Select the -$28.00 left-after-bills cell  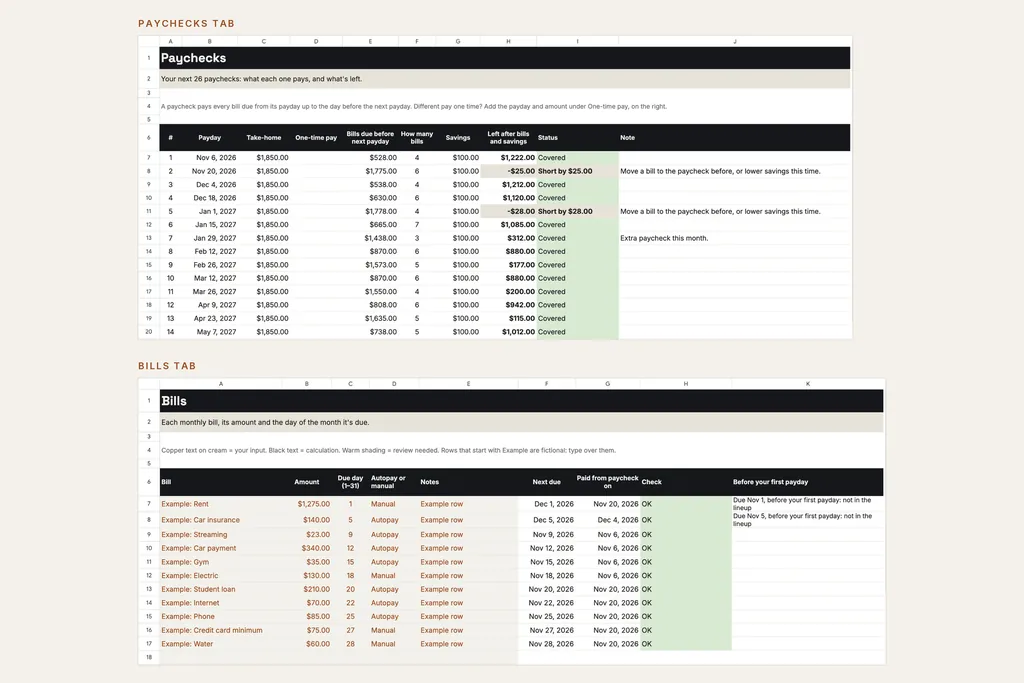coord(508,212)
